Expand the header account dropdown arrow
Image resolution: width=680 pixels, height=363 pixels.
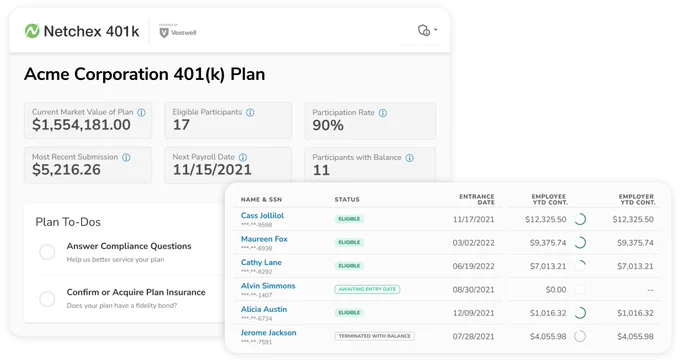coord(435,30)
